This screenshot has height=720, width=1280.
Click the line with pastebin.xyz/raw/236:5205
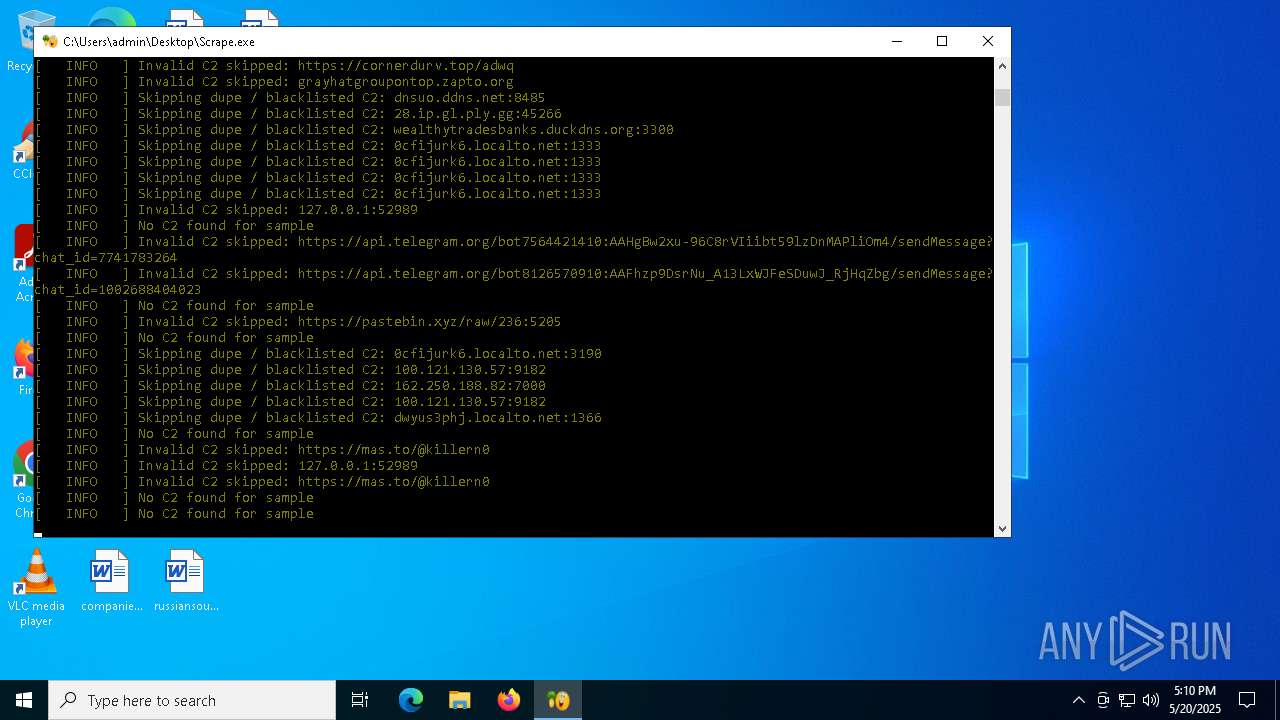(x=298, y=322)
